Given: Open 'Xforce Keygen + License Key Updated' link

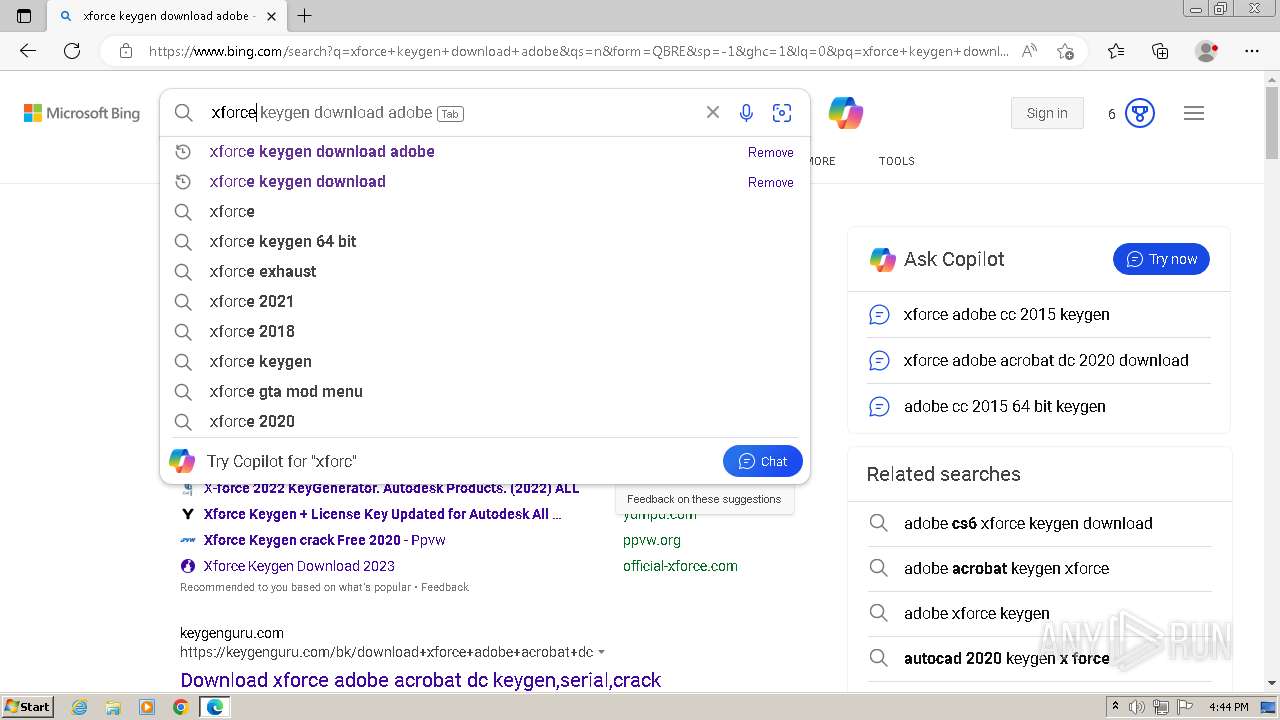Looking at the screenshot, I should point(382,514).
